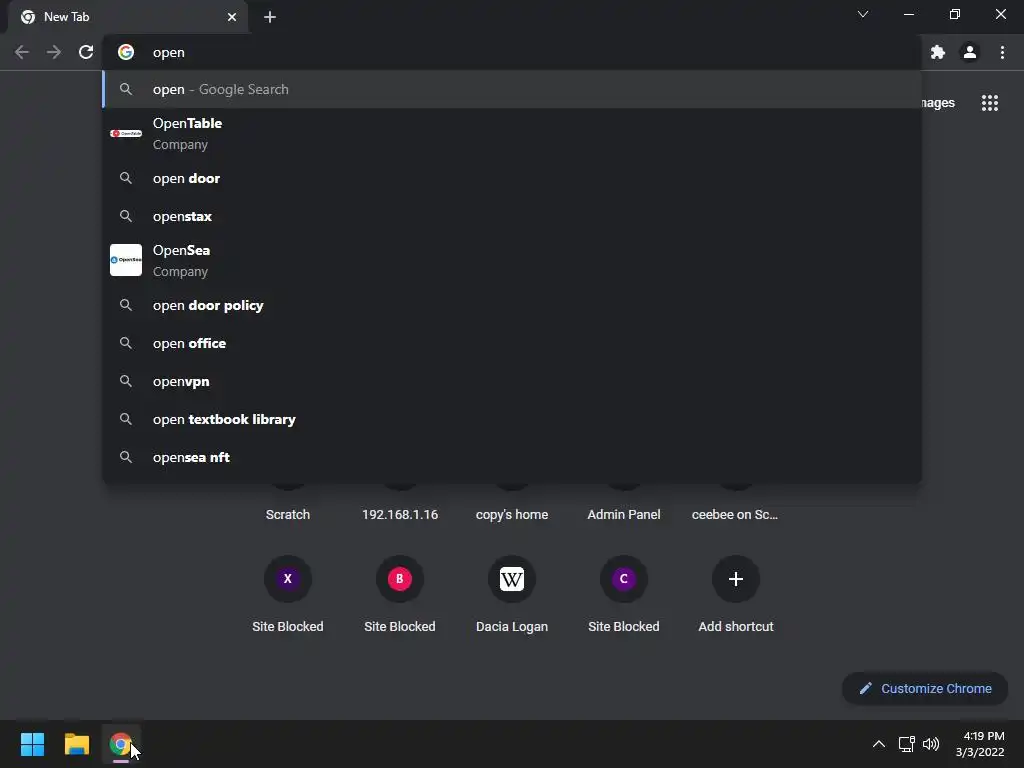The width and height of the screenshot is (1024, 768).
Task: Pick the 'openstax' suggestion
Action: pyautogui.click(x=512, y=216)
